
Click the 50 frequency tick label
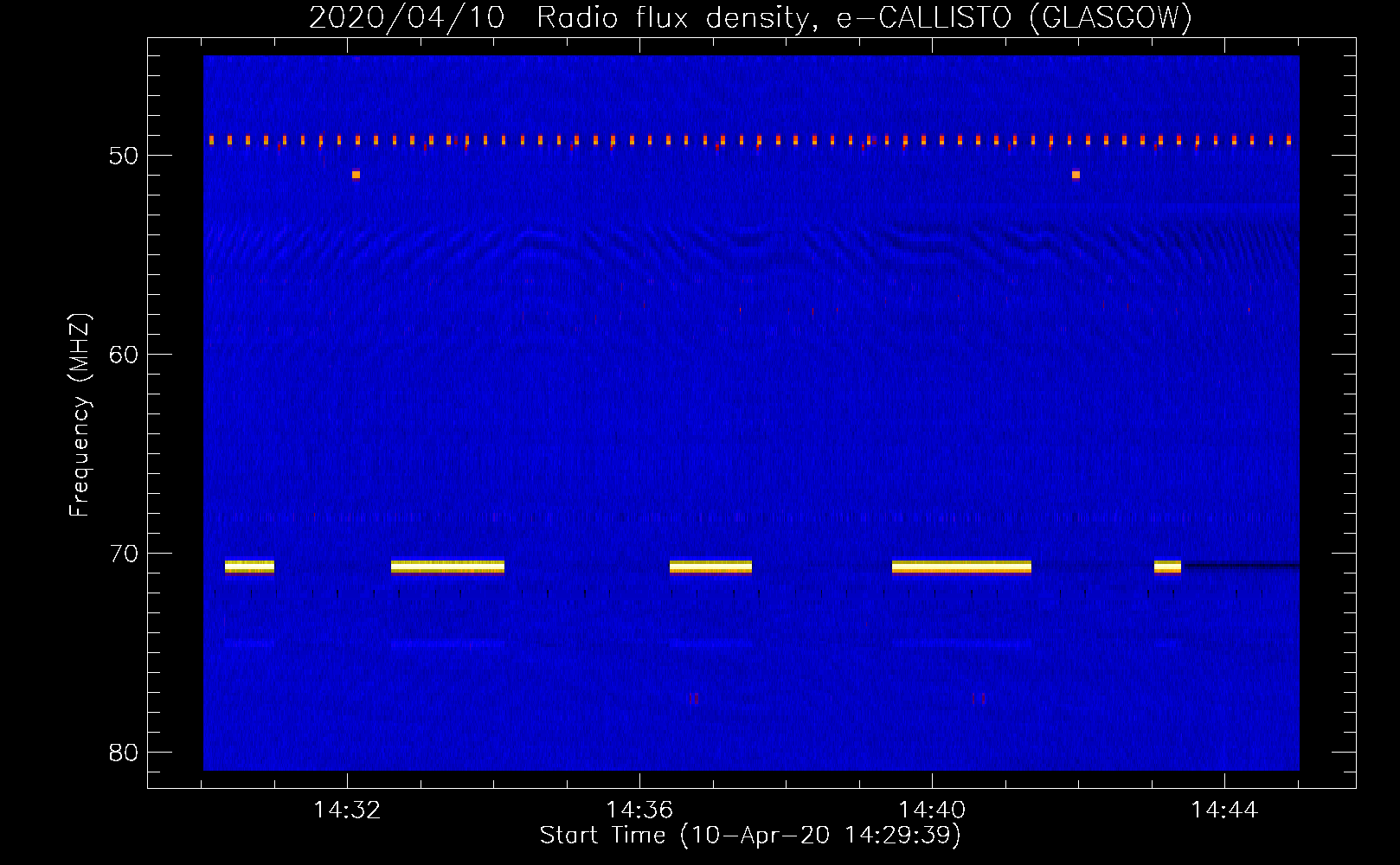(x=124, y=156)
